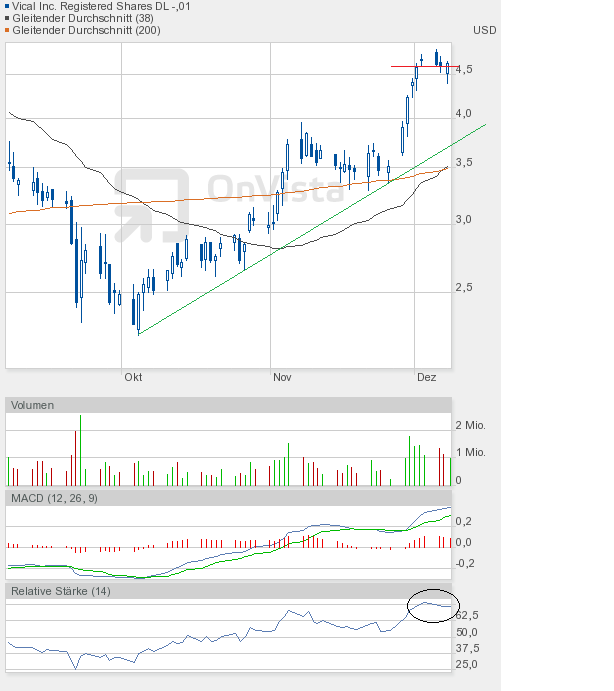Click the Gleitender Durchschnitt (200) legend label

click(86, 30)
